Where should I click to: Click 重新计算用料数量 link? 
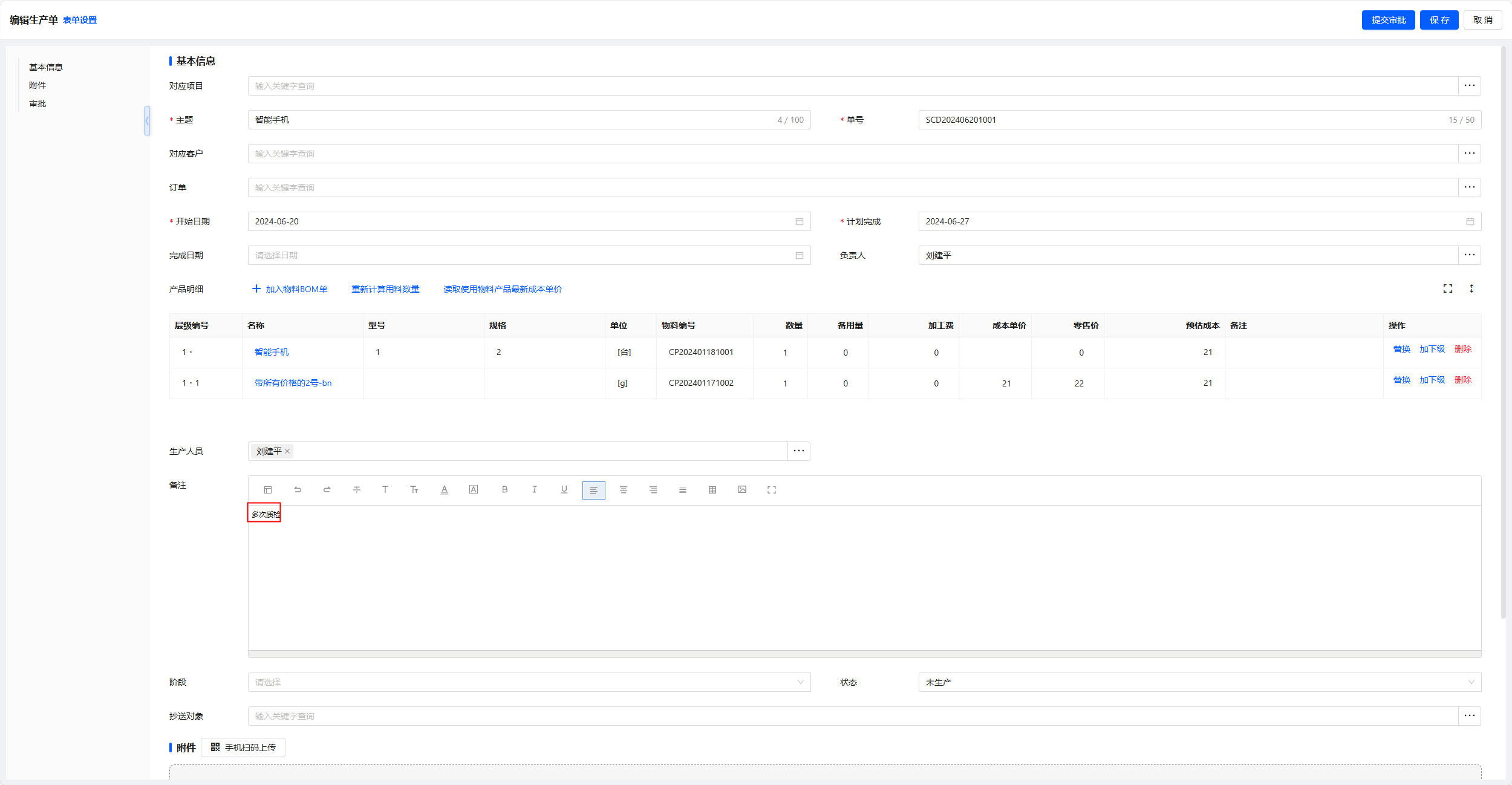[x=385, y=289]
